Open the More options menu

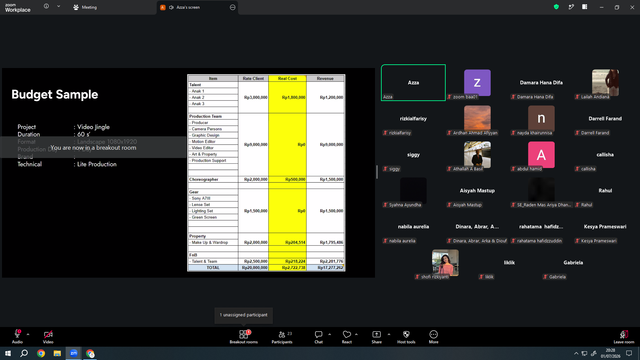pyautogui.click(x=433, y=337)
